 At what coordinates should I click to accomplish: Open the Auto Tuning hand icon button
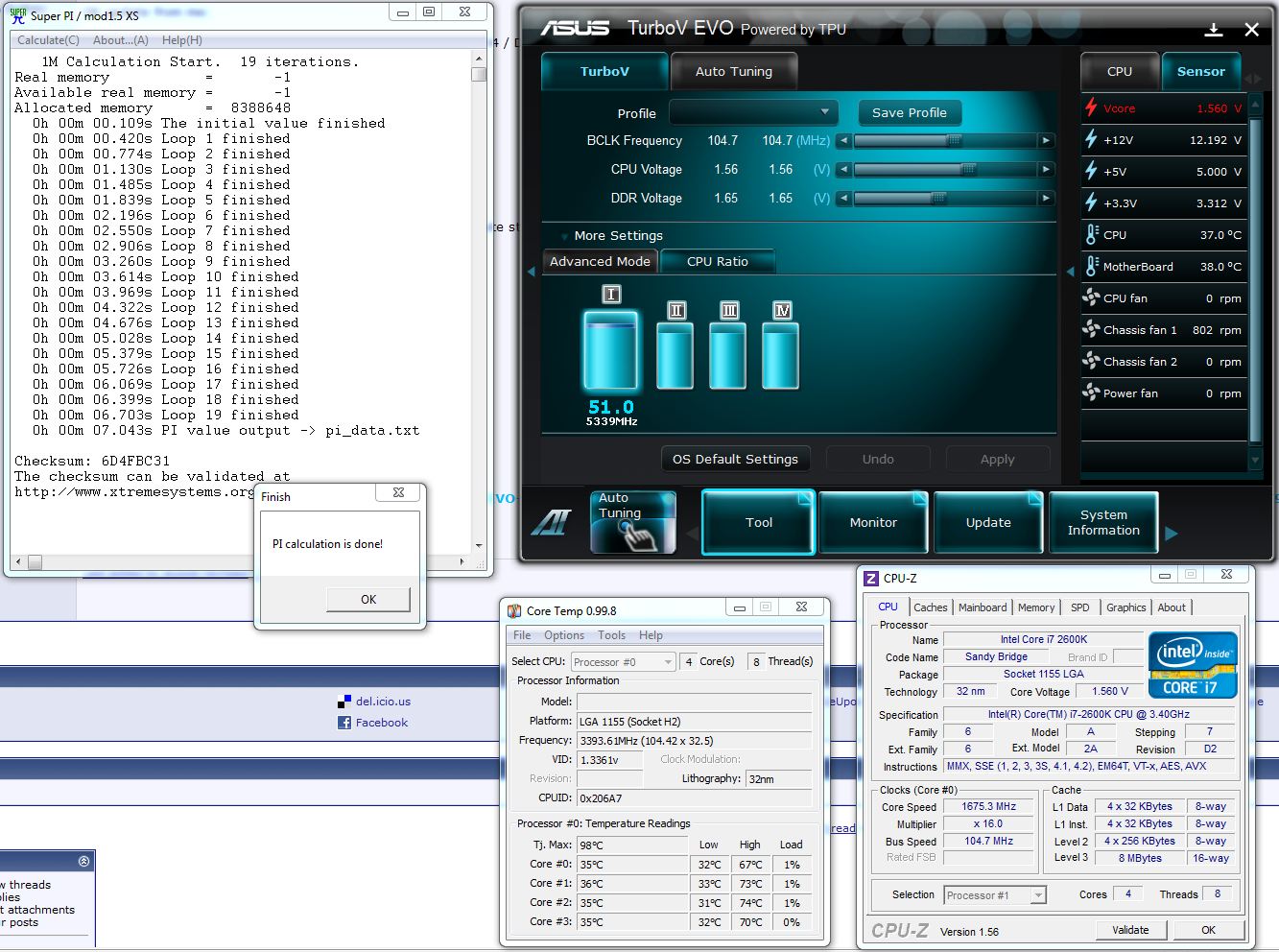633,522
